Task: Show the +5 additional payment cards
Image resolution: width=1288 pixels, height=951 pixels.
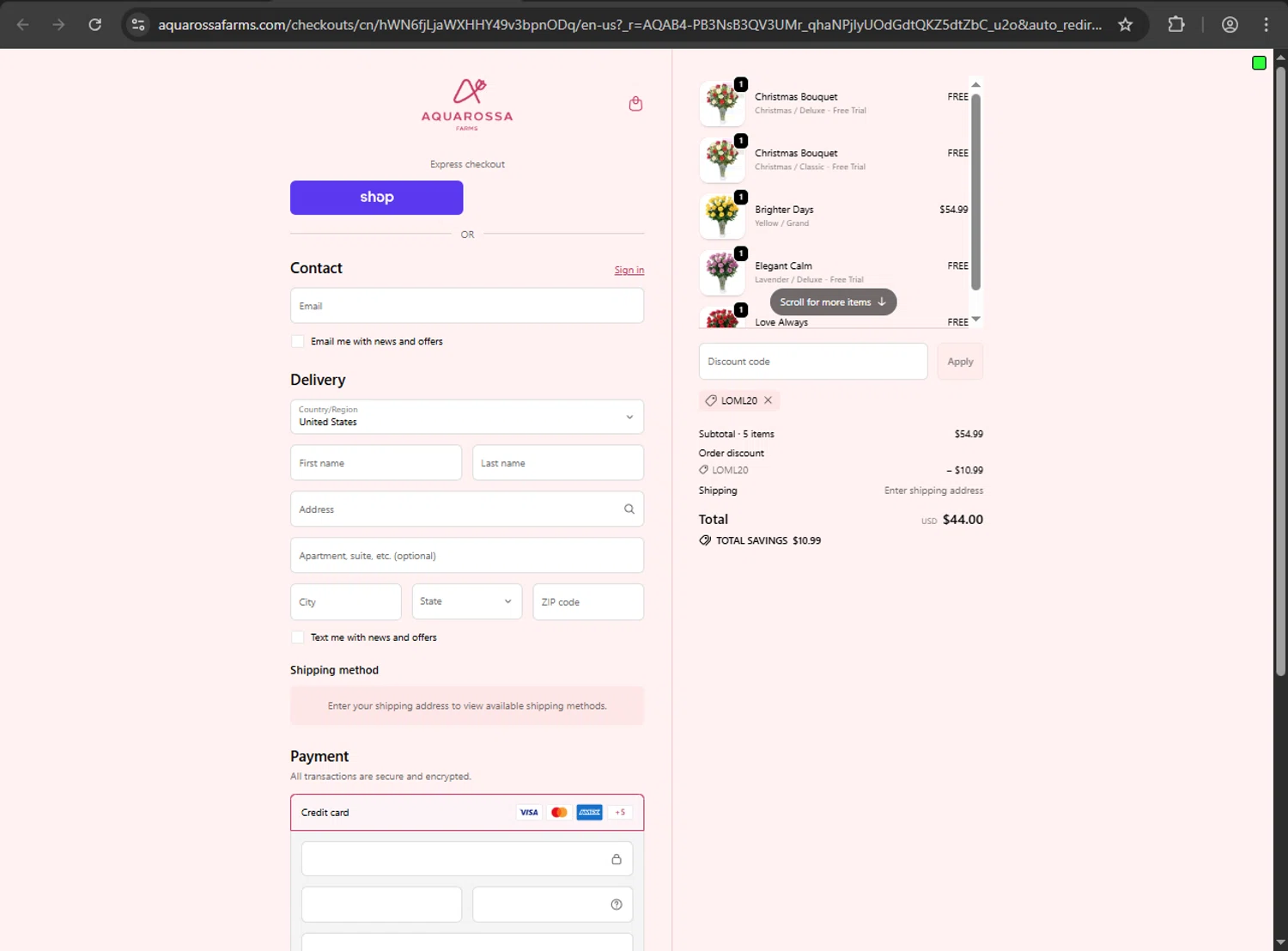Action: [x=620, y=813]
